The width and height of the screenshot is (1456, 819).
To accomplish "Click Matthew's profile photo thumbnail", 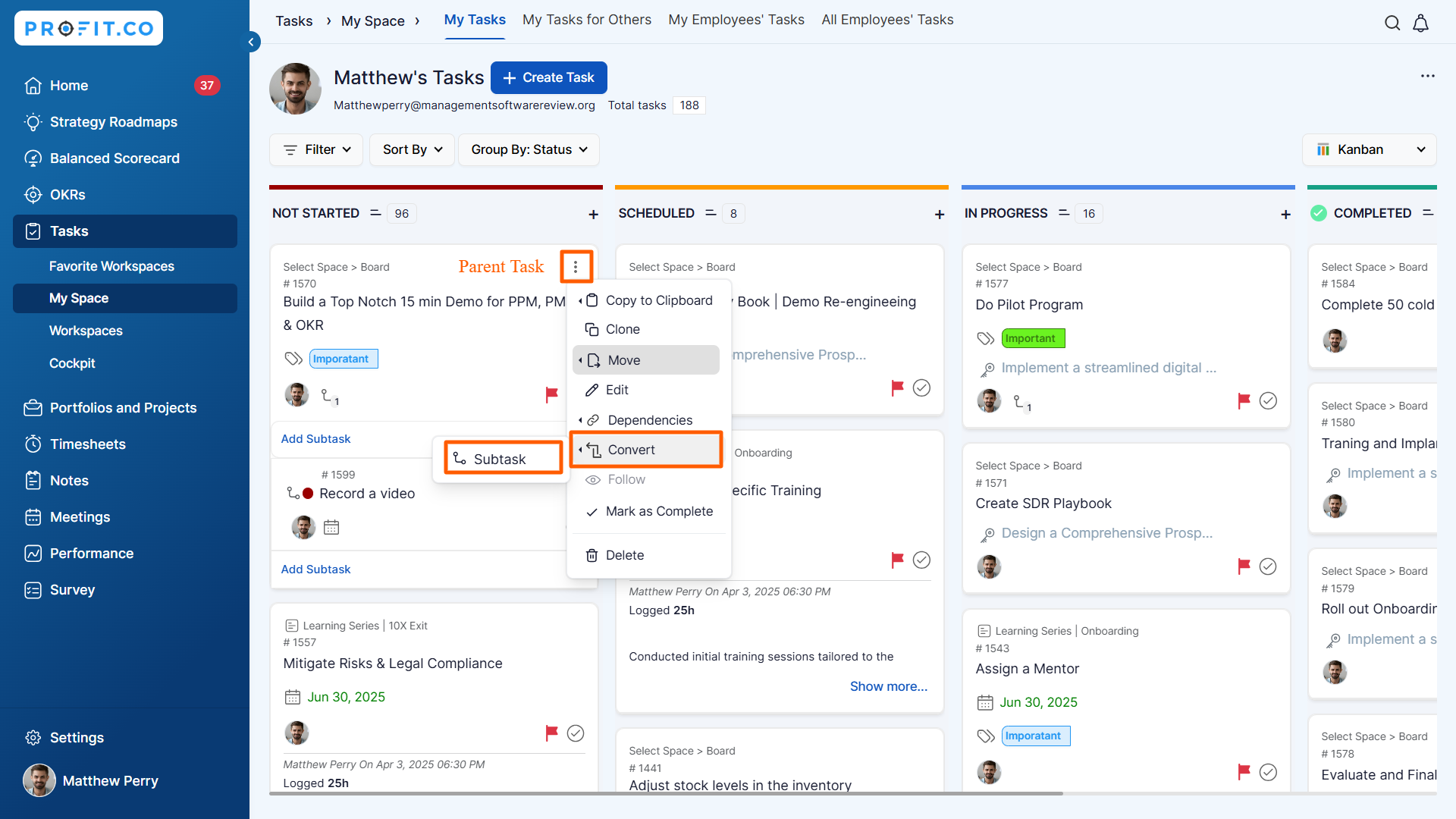I will (295, 89).
